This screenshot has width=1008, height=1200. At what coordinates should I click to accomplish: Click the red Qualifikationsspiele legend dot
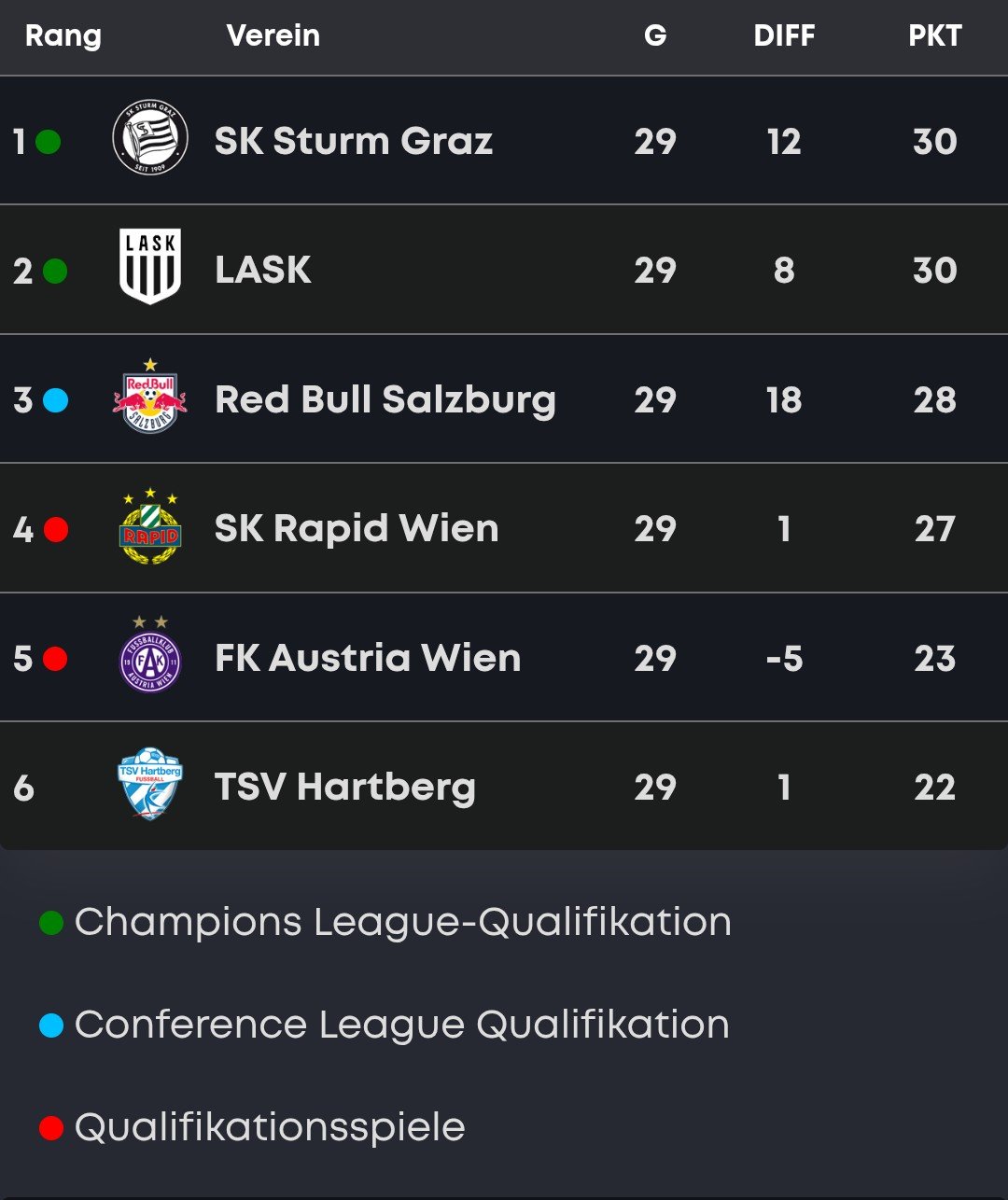click(51, 1128)
